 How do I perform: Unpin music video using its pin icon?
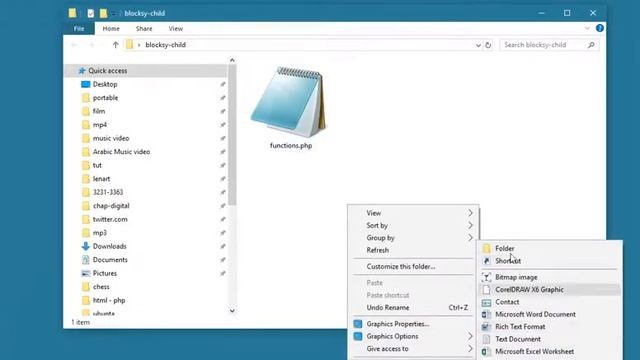[223, 138]
